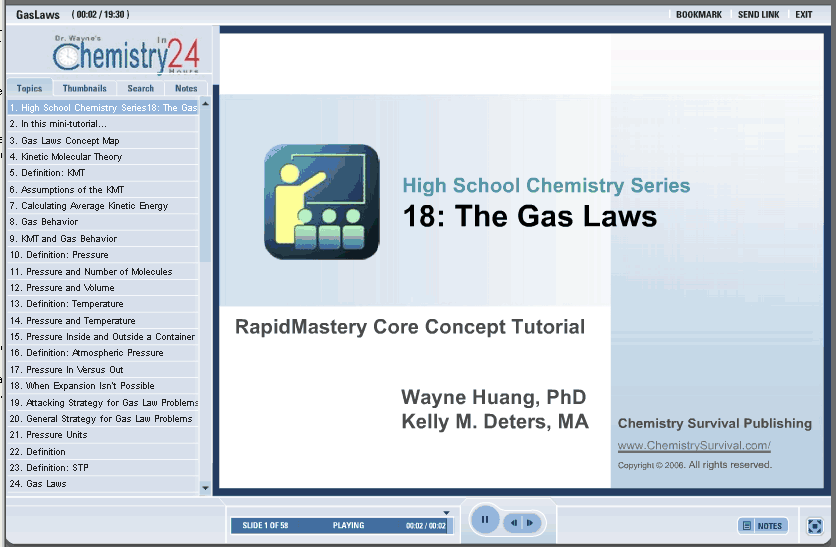
Task: Click SEND LINK in the top bar
Action: pos(758,15)
